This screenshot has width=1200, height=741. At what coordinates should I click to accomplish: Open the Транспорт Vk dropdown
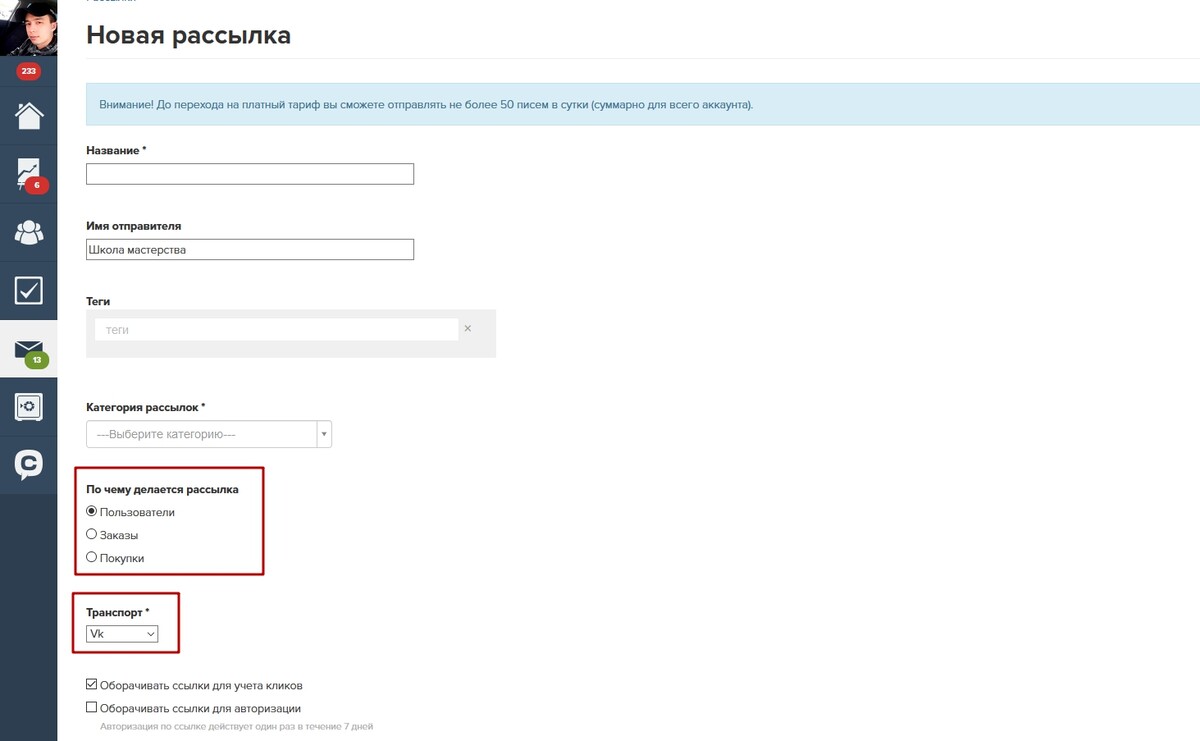122,634
